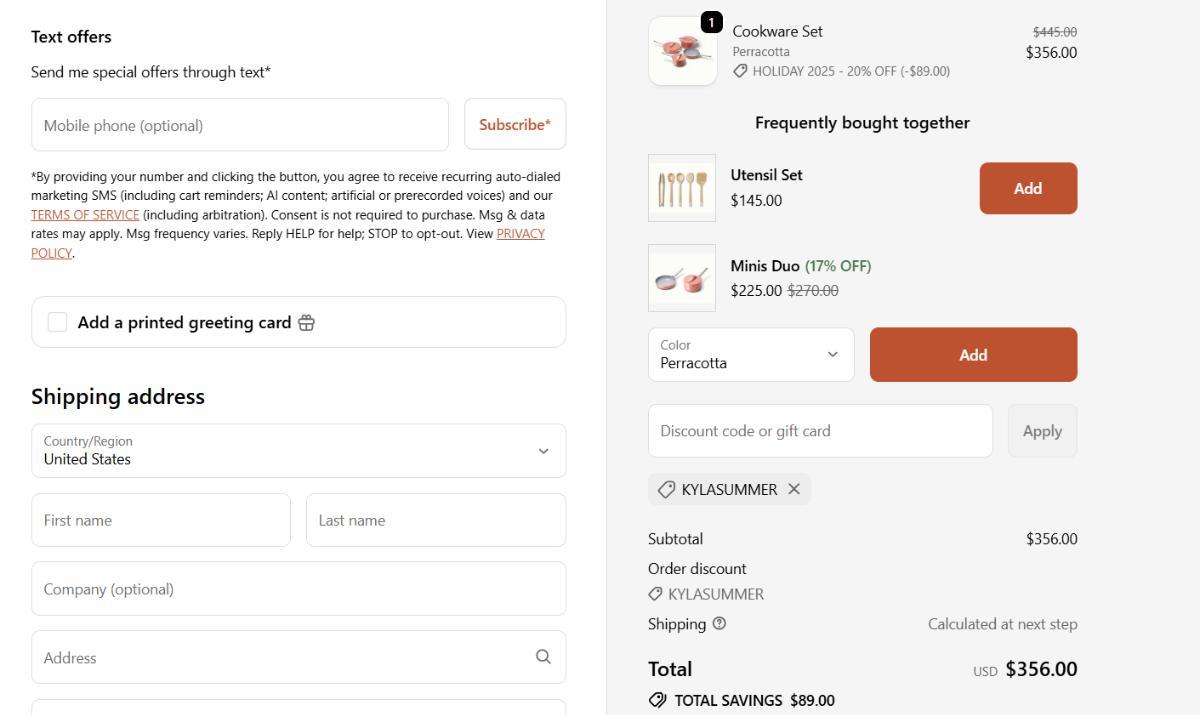Click the holiday discount tag icon
This screenshot has height=715, width=1200.
click(740, 71)
